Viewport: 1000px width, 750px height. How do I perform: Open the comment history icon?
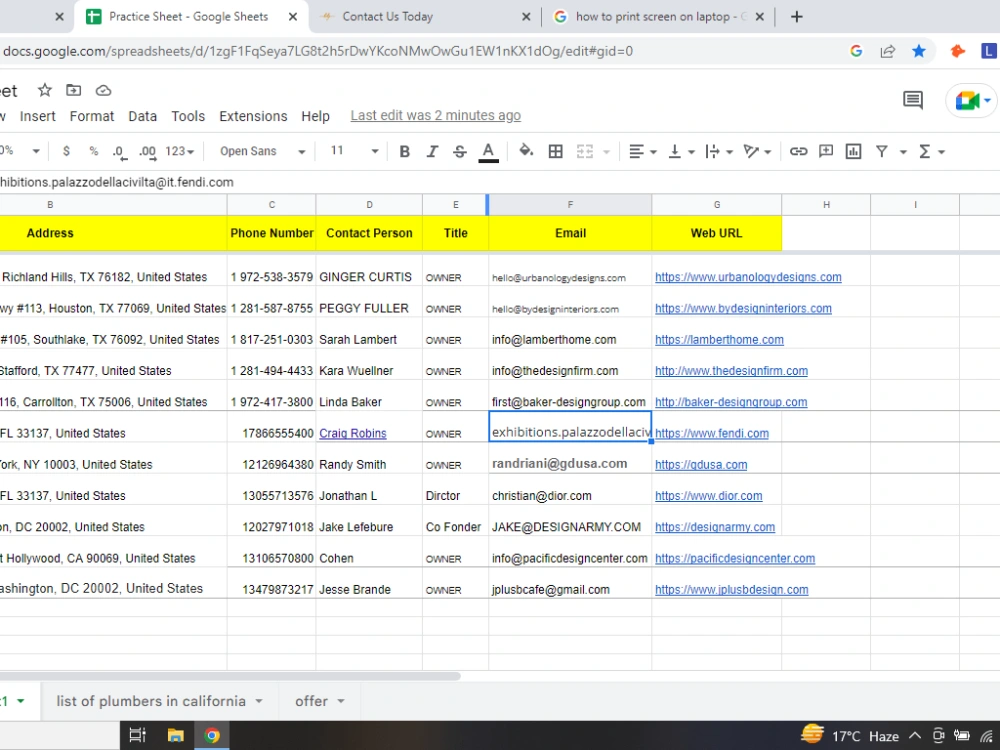point(913,100)
